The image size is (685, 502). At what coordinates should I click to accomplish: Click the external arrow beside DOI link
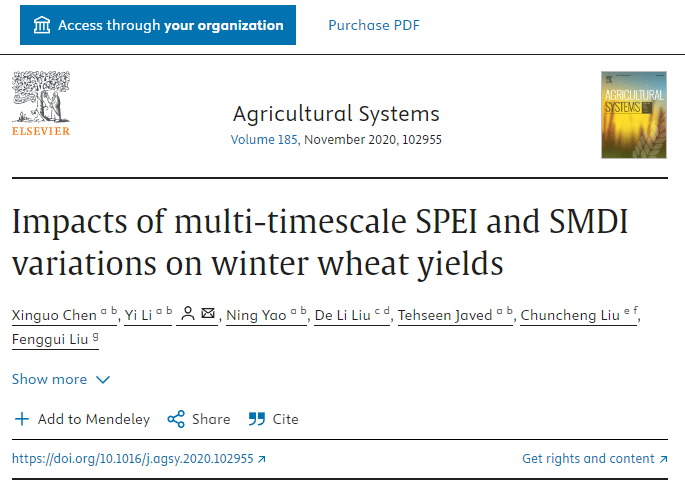click(x=262, y=459)
